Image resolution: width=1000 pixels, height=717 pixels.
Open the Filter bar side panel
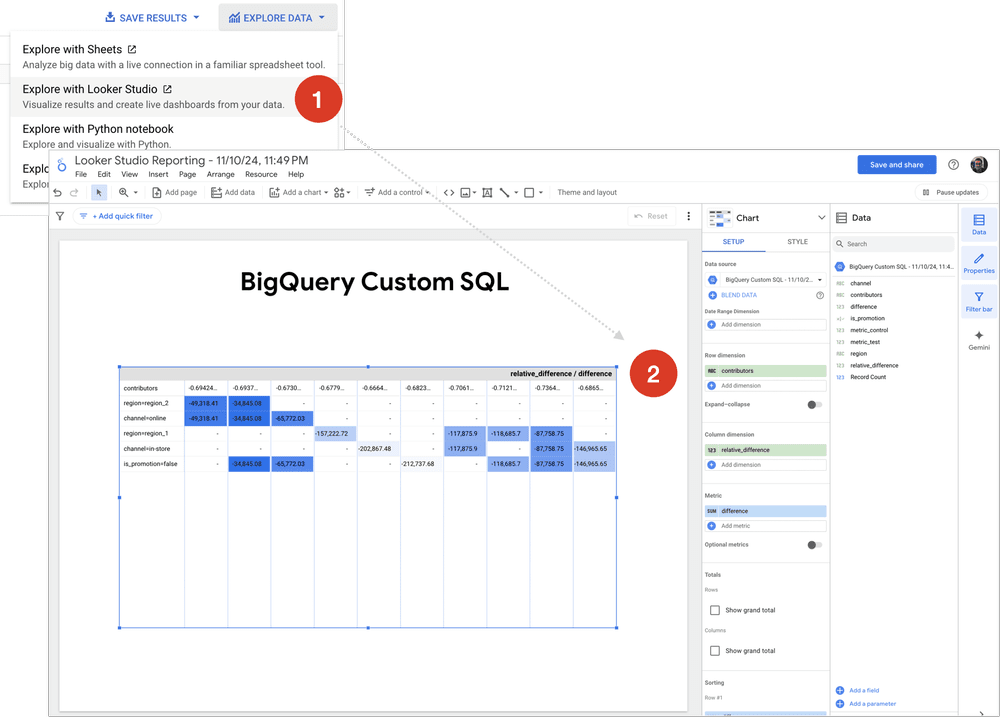tap(979, 301)
